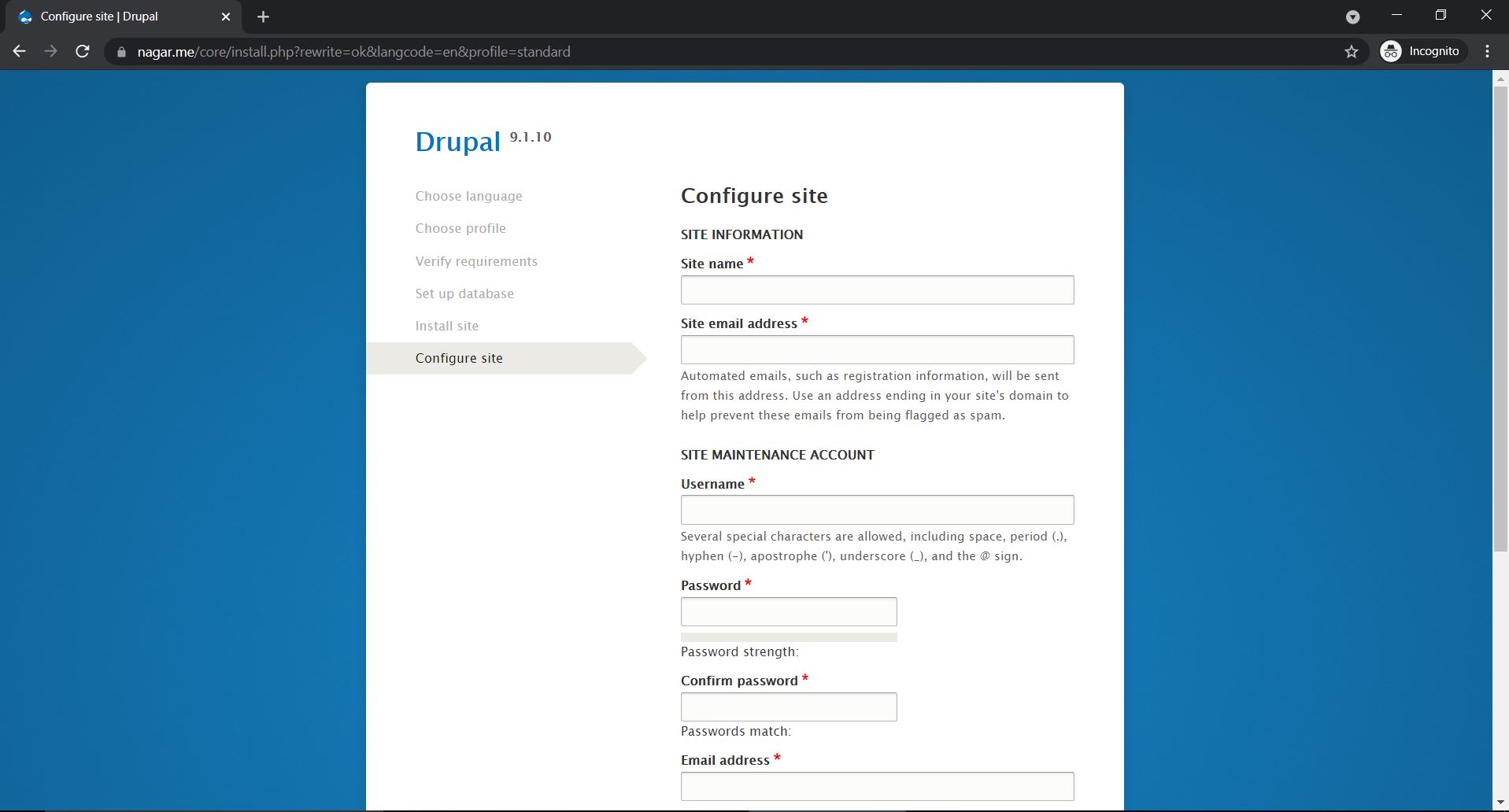Viewport: 1509px width, 812px height.
Task: Click the scrollbar down arrow
Action: click(x=1500, y=803)
